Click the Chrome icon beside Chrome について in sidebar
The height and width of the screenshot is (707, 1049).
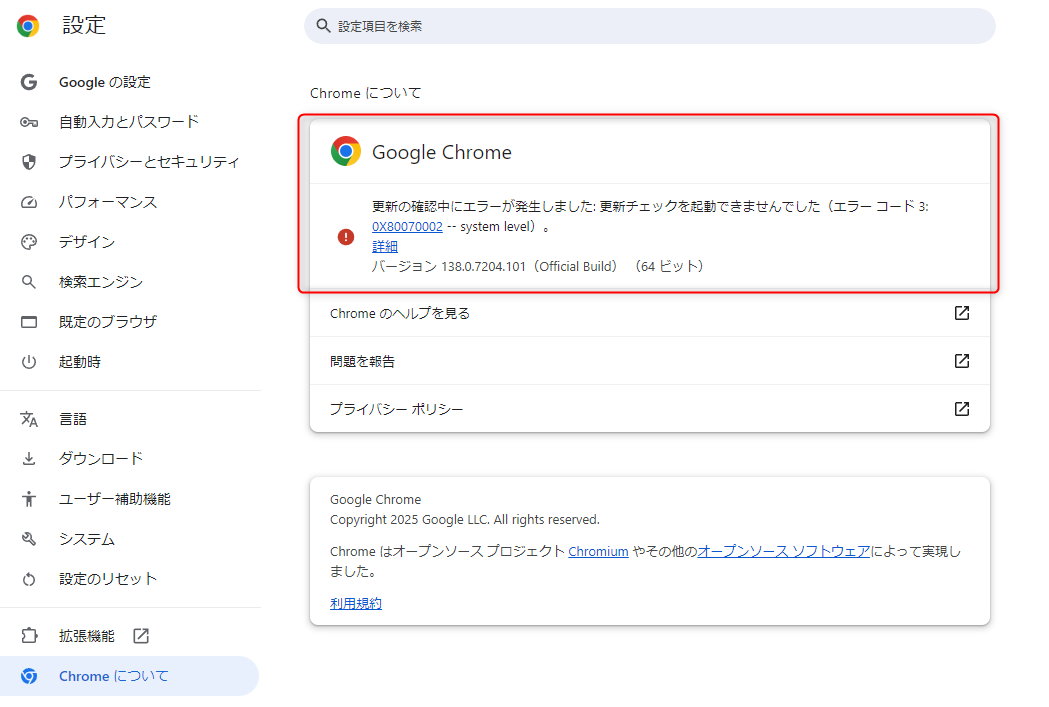coord(29,676)
